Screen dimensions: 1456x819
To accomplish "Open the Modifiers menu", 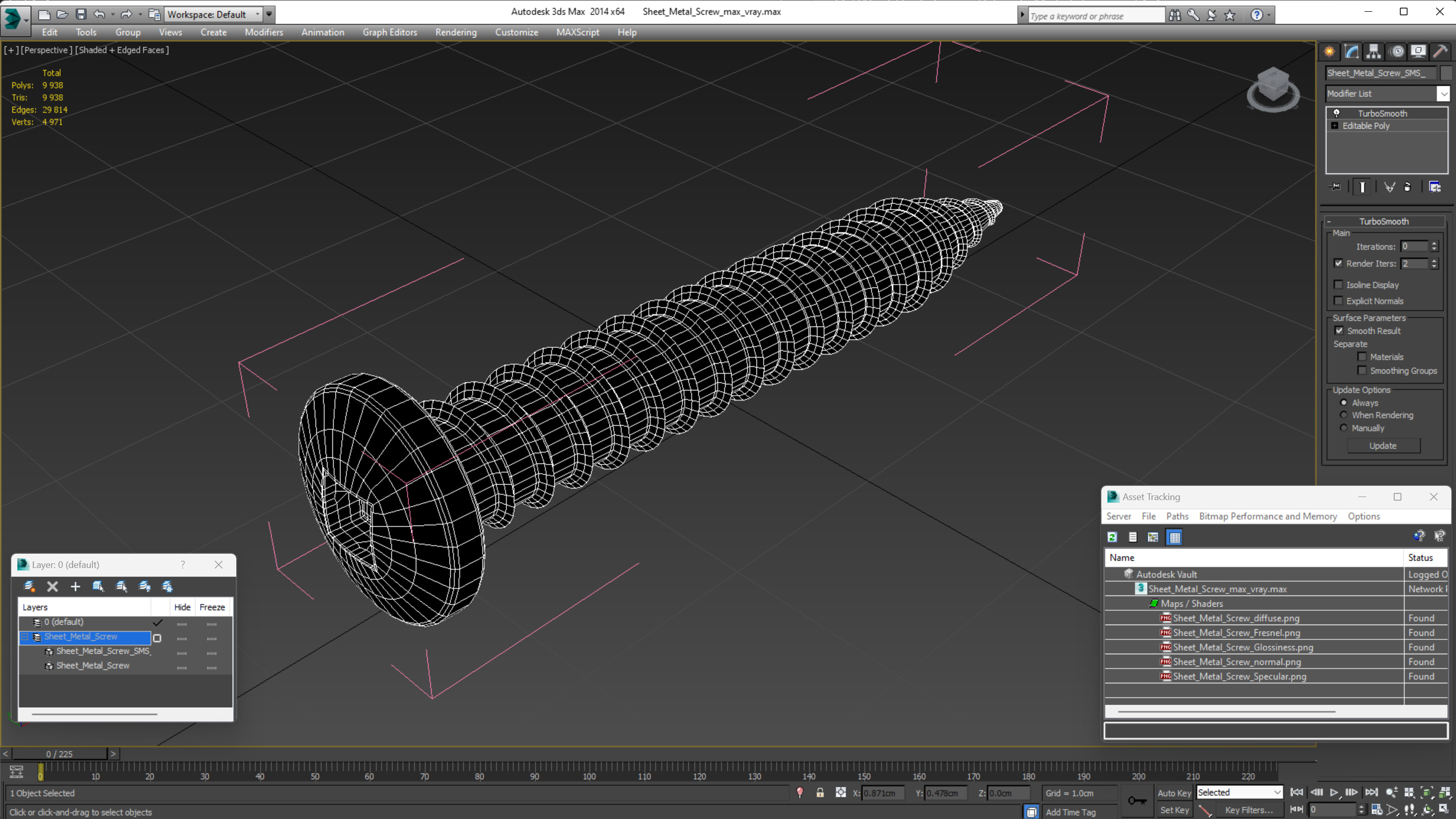I will (264, 32).
